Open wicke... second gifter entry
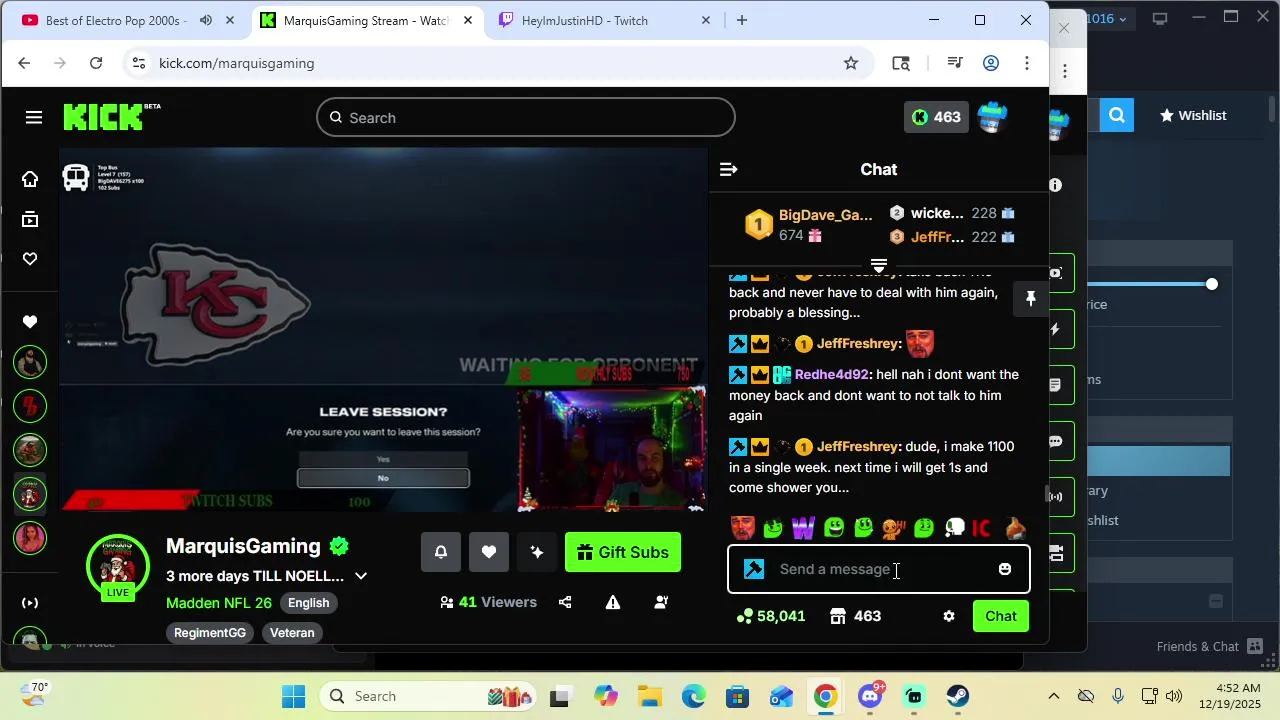 (952, 213)
